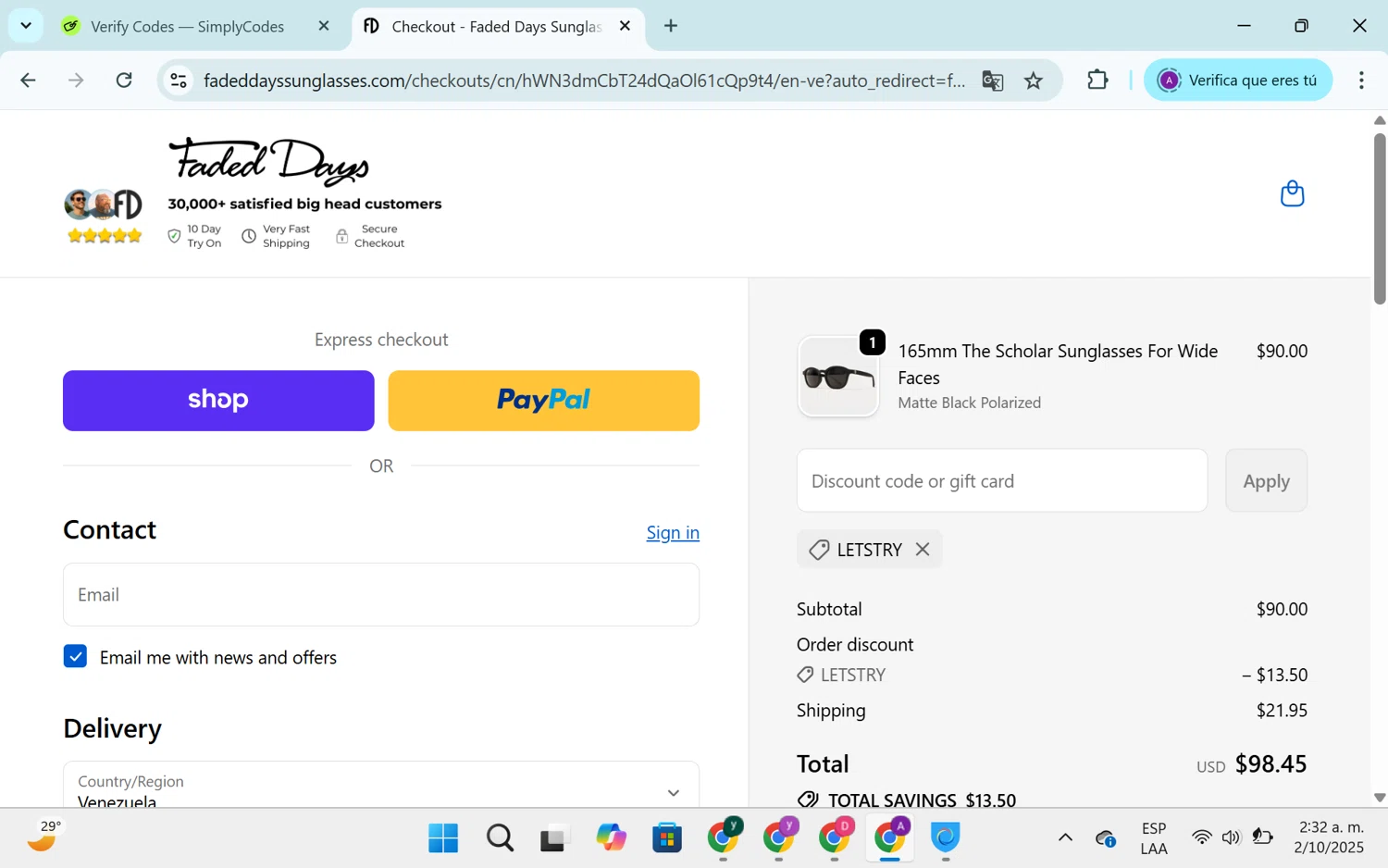
Task: Click the Secure Checkout badge
Action: [x=370, y=236]
